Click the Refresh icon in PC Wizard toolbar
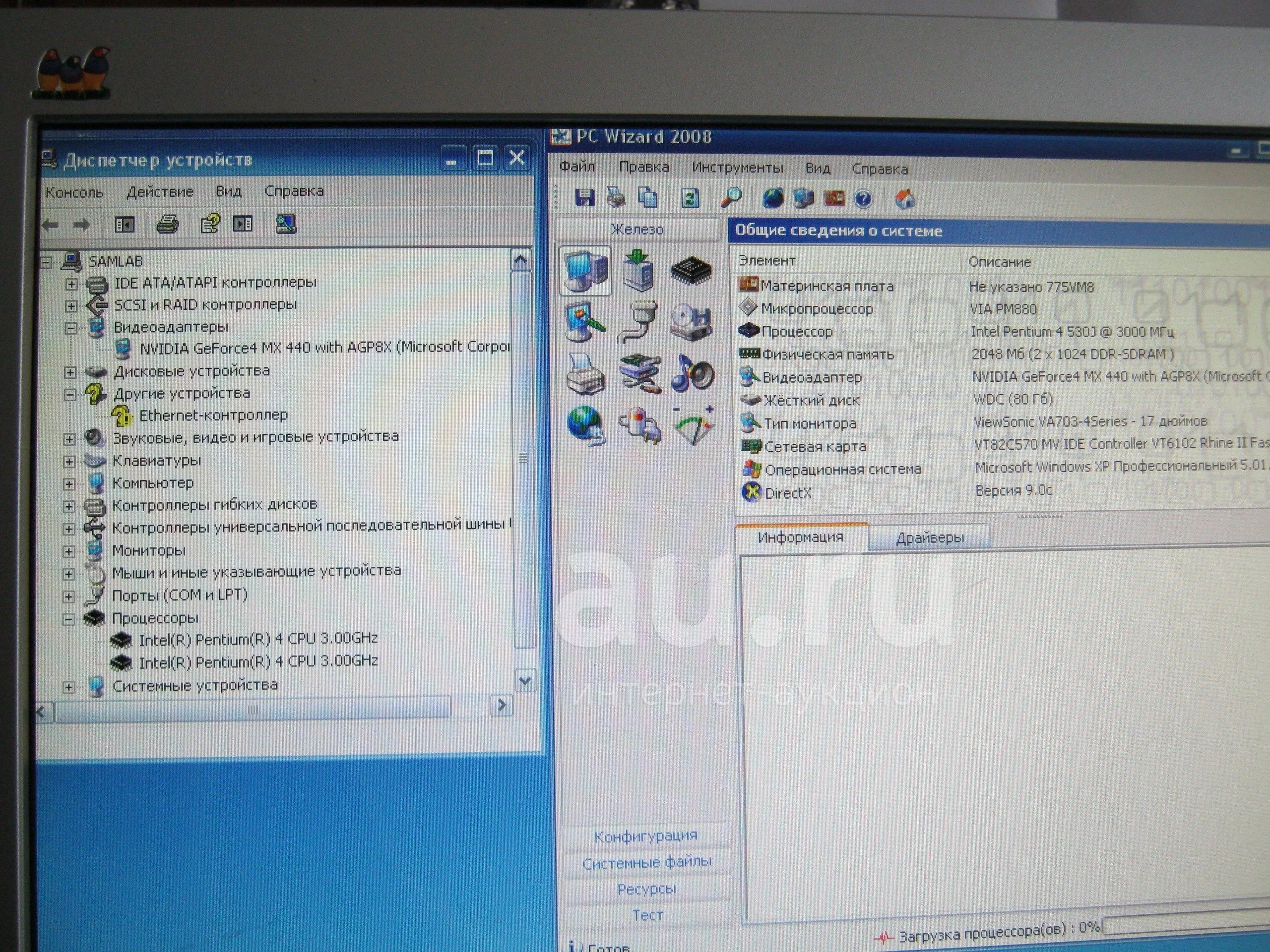Viewport: 1270px width, 952px height. click(690, 198)
